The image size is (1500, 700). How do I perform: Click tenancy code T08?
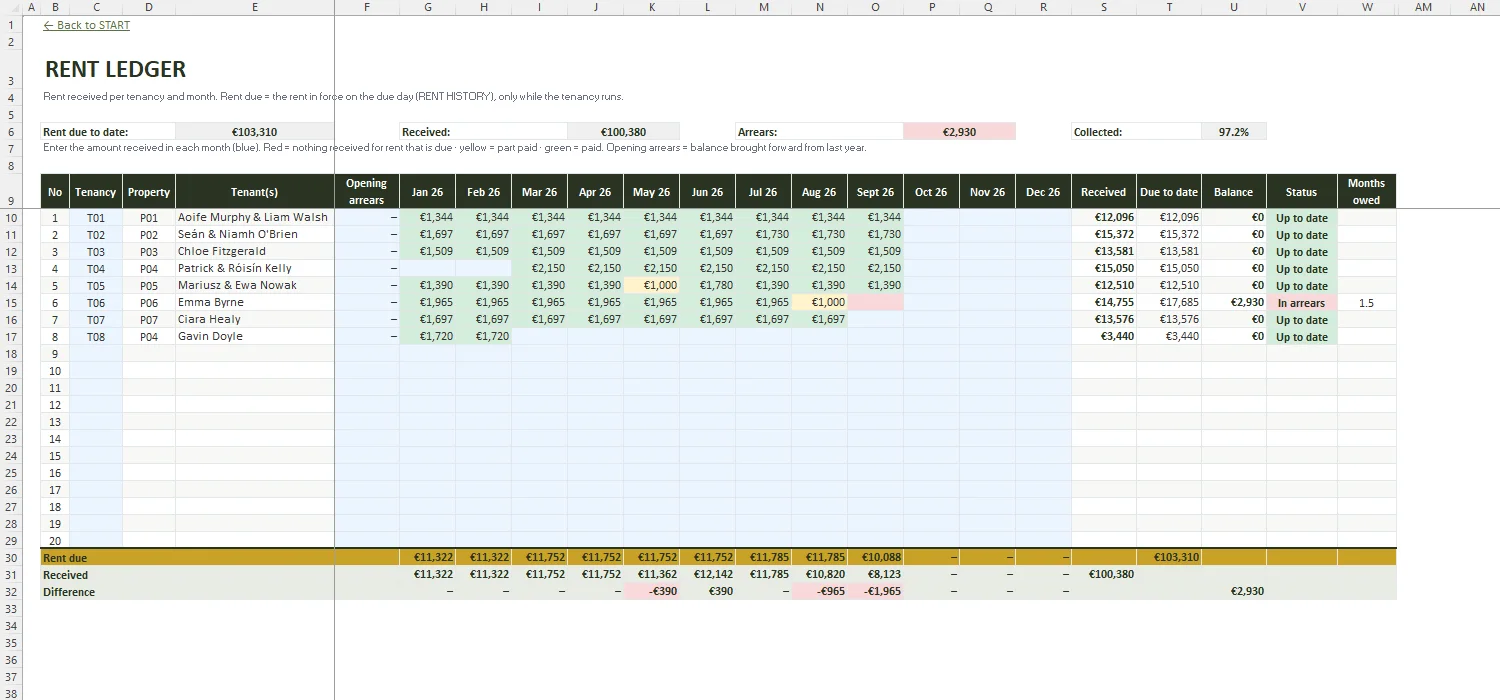pos(96,336)
